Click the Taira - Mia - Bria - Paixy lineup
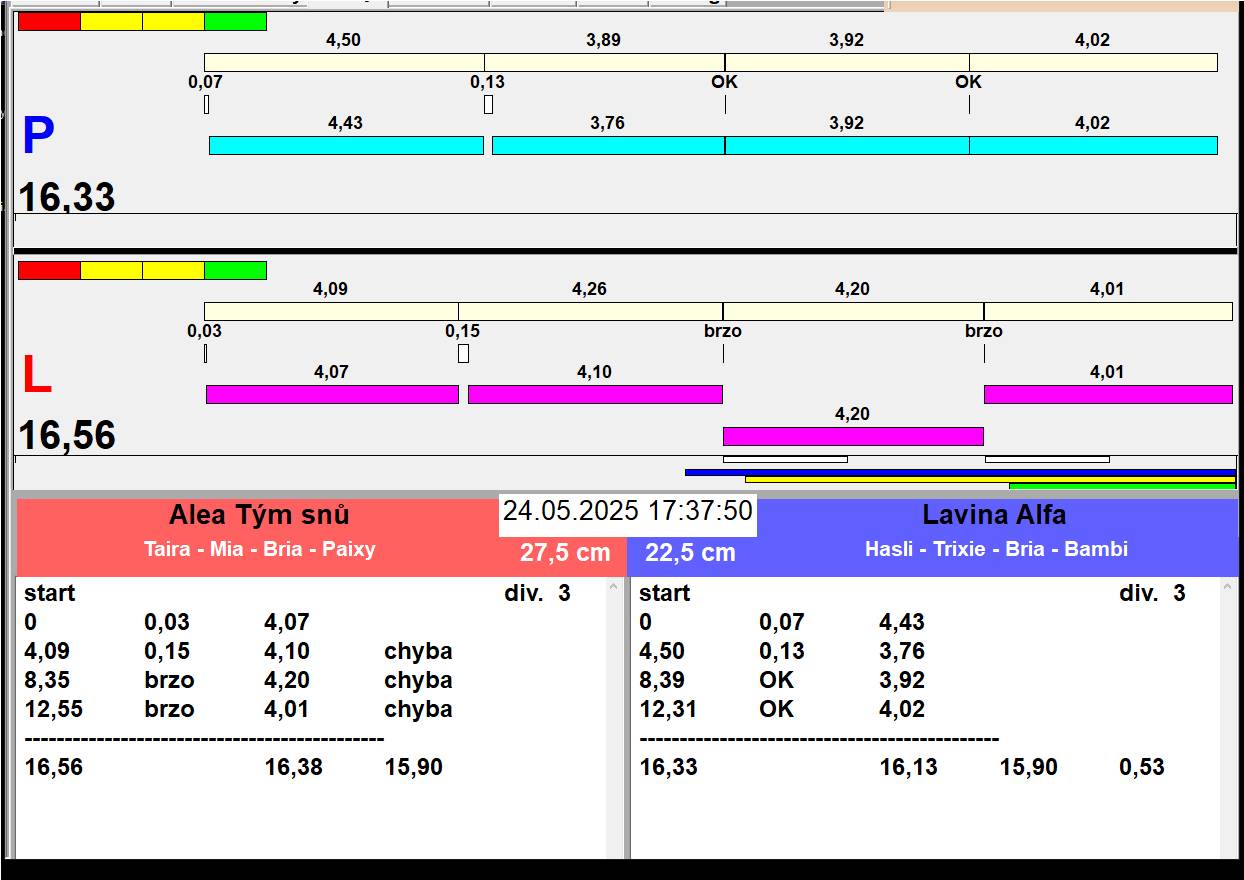1244x880 pixels. (x=260, y=549)
